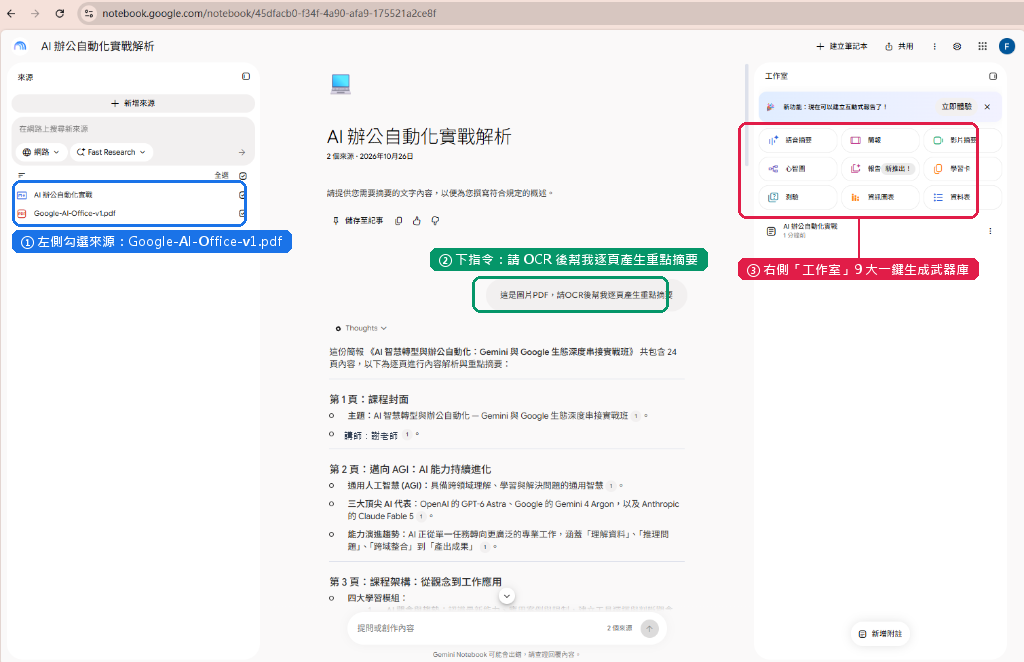The width and height of the screenshot is (1024, 662).
Task: Go back with the browser back arrow
Action: click(11, 13)
